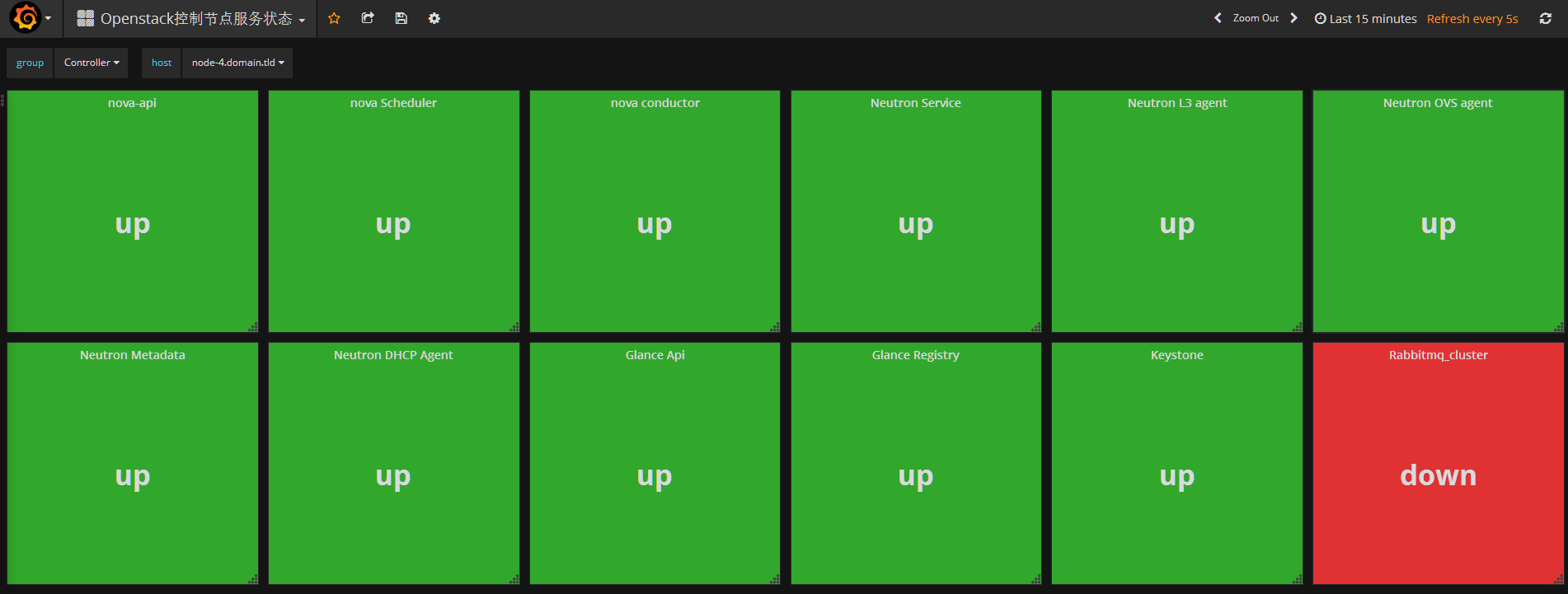The width and height of the screenshot is (1568, 594).
Task: Shift time range forward with right arrow
Action: pyautogui.click(x=1293, y=18)
